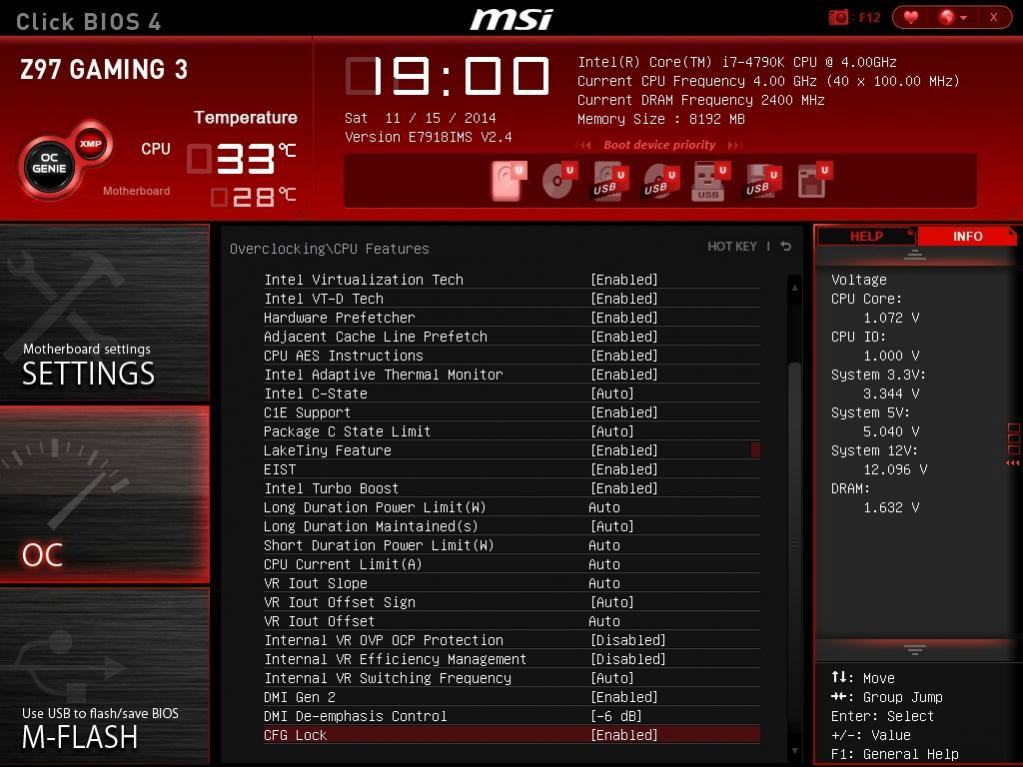Select the USB floppy boot device icon
Image resolution: width=1023 pixels, height=767 pixels.
coord(761,181)
